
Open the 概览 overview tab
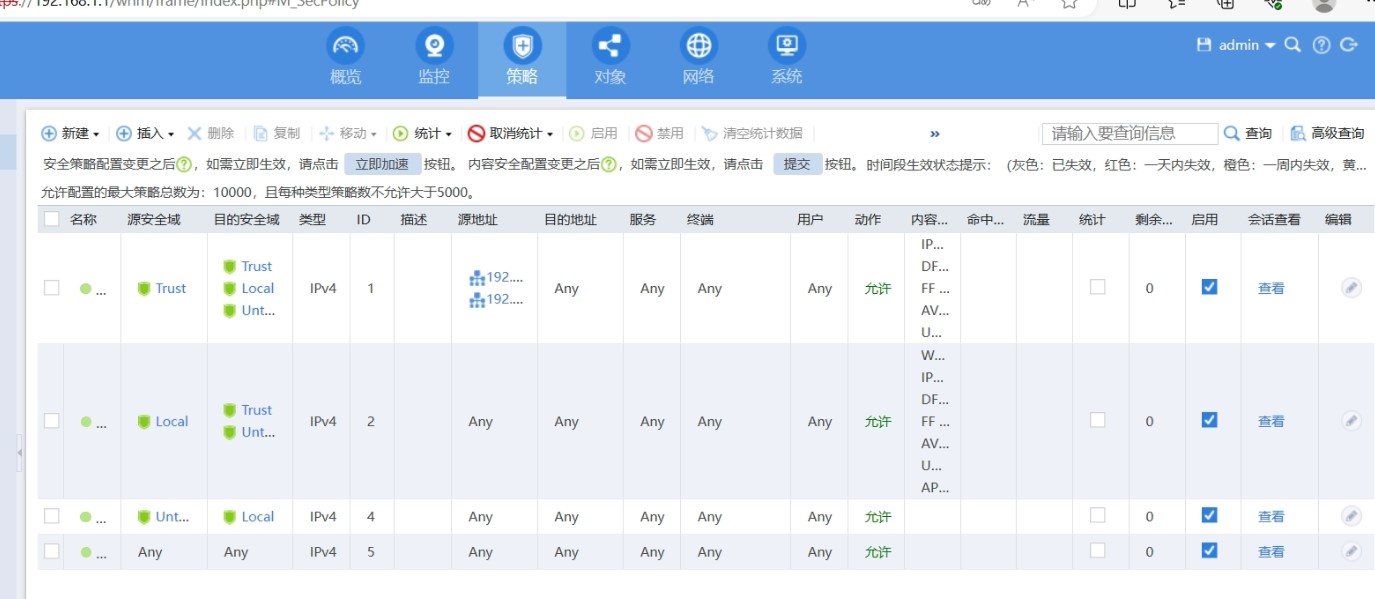coord(345,59)
